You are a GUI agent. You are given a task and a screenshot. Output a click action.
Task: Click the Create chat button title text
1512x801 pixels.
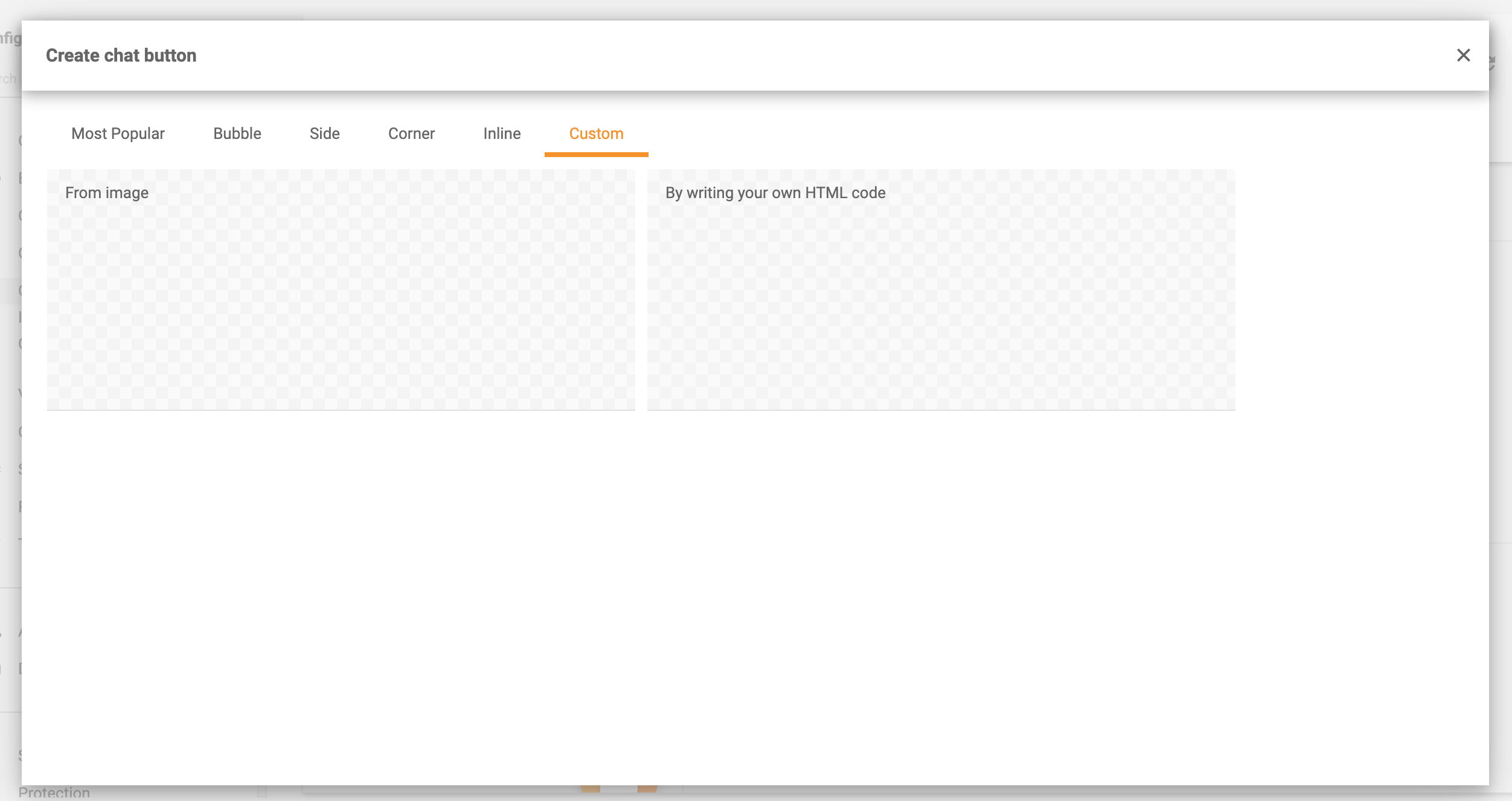coord(121,55)
